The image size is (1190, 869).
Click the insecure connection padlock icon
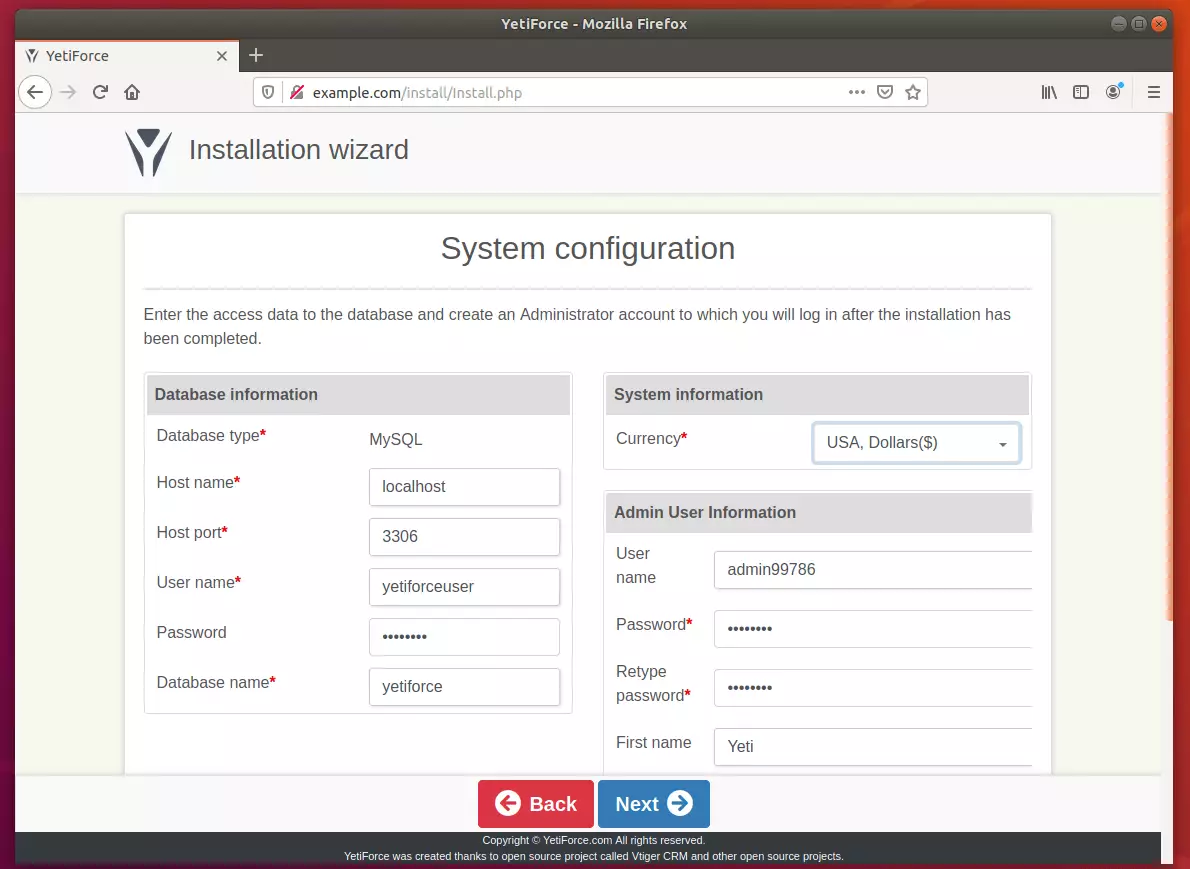(x=297, y=93)
